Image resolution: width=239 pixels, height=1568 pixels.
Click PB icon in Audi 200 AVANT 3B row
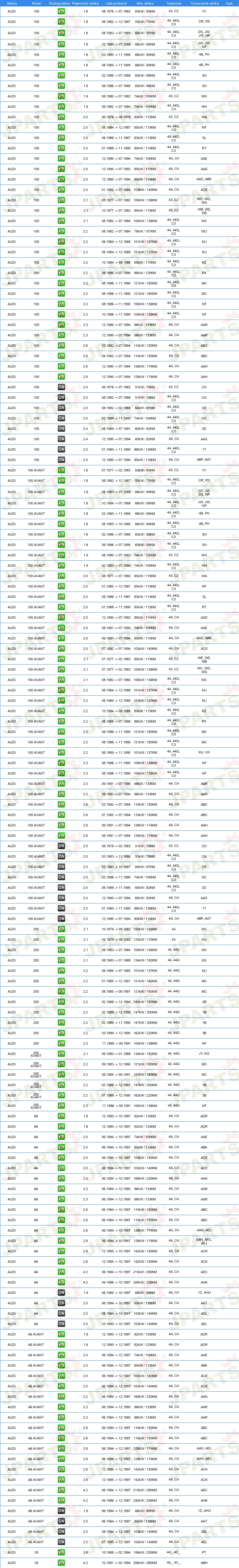pyautogui.click(x=61, y=1095)
